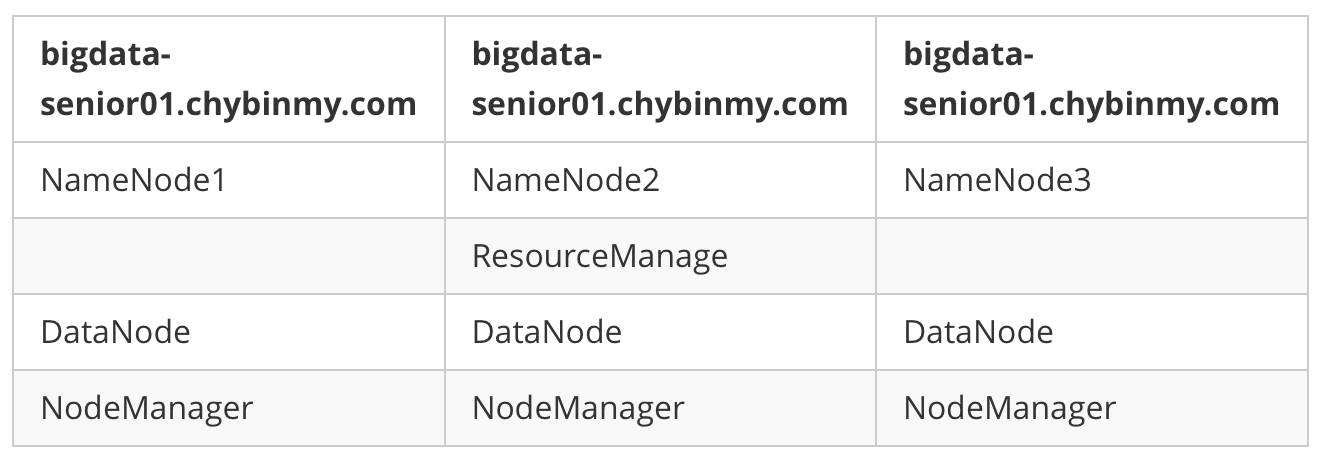Click "senior01.chybinmy.com" text above NameNode1
The width and height of the screenshot is (1320, 458).
click(x=228, y=104)
